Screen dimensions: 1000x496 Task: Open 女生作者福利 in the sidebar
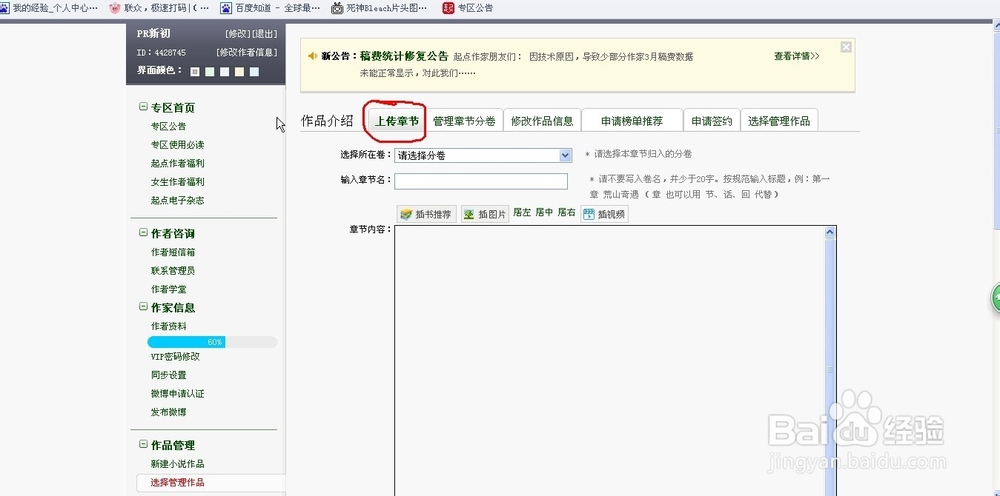click(177, 182)
